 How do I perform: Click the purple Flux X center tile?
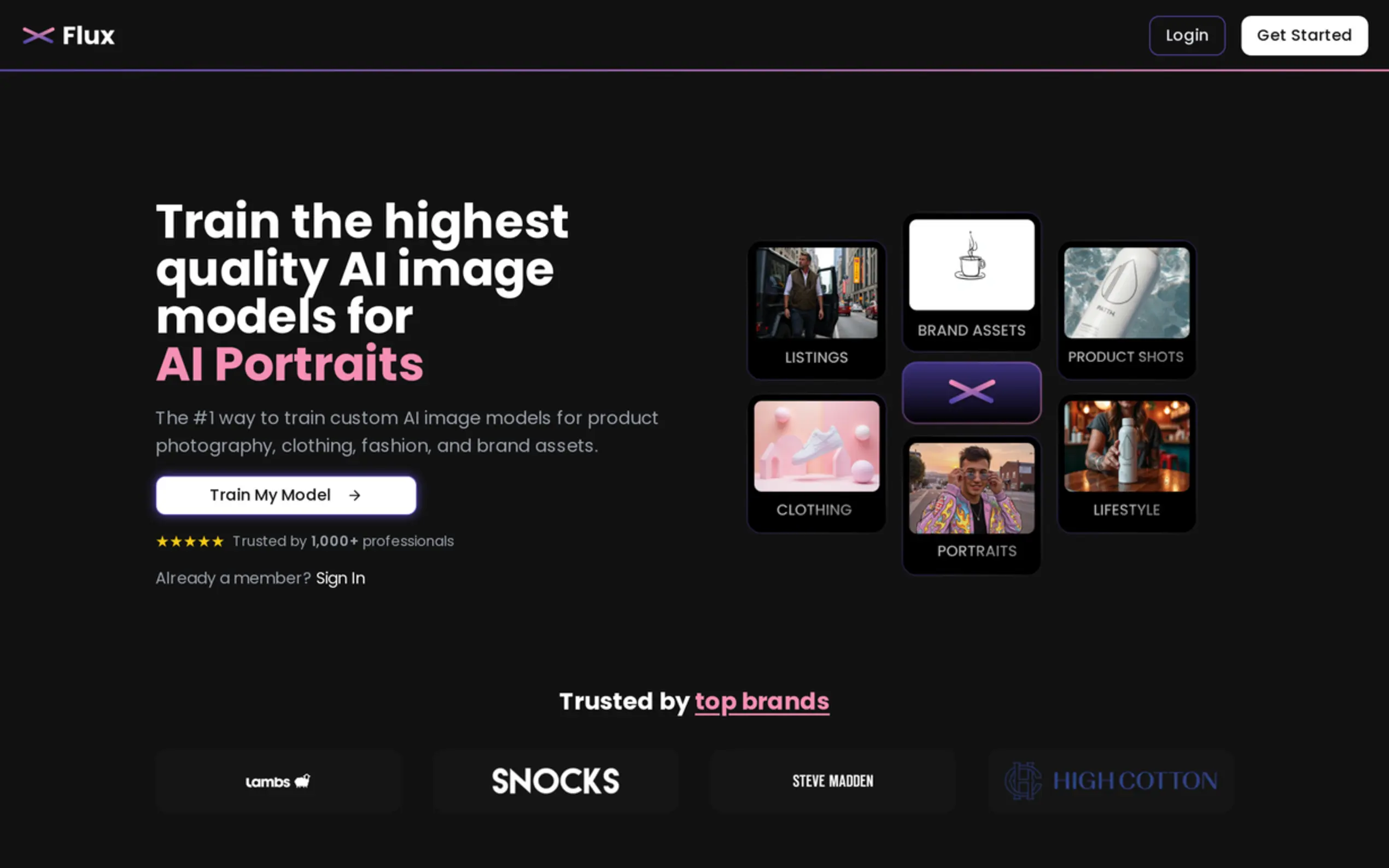(x=972, y=392)
